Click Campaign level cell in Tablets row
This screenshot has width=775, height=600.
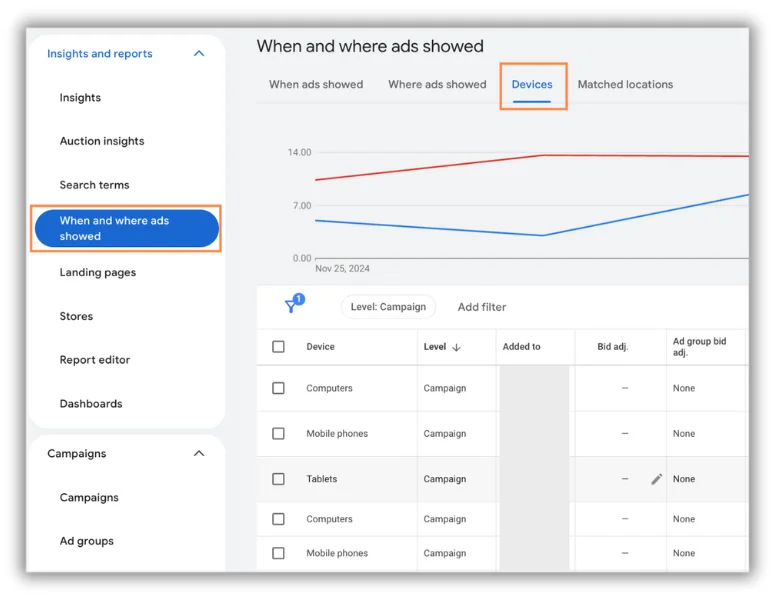tap(445, 479)
